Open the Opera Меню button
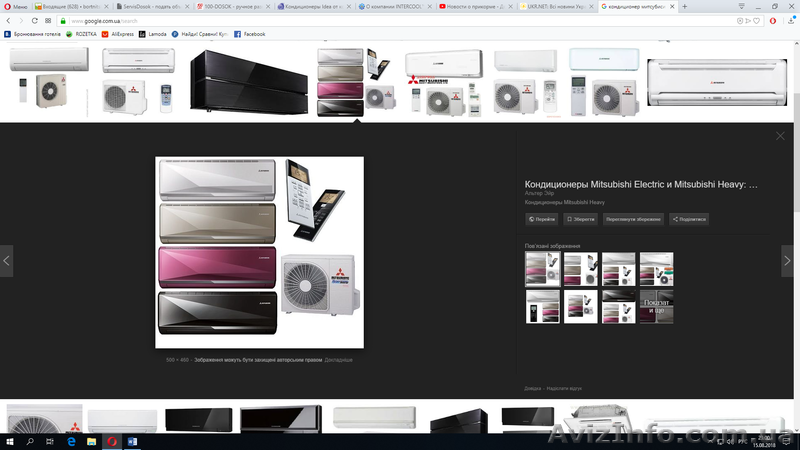 [x=15, y=6]
